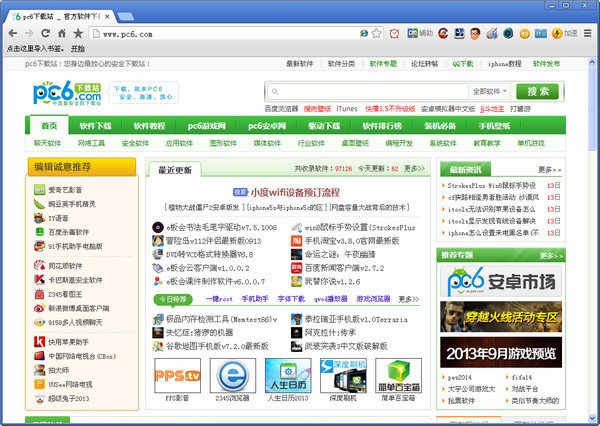Go to the browser home icon
This screenshot has height=426, width=600.
[x=62, y=34]
